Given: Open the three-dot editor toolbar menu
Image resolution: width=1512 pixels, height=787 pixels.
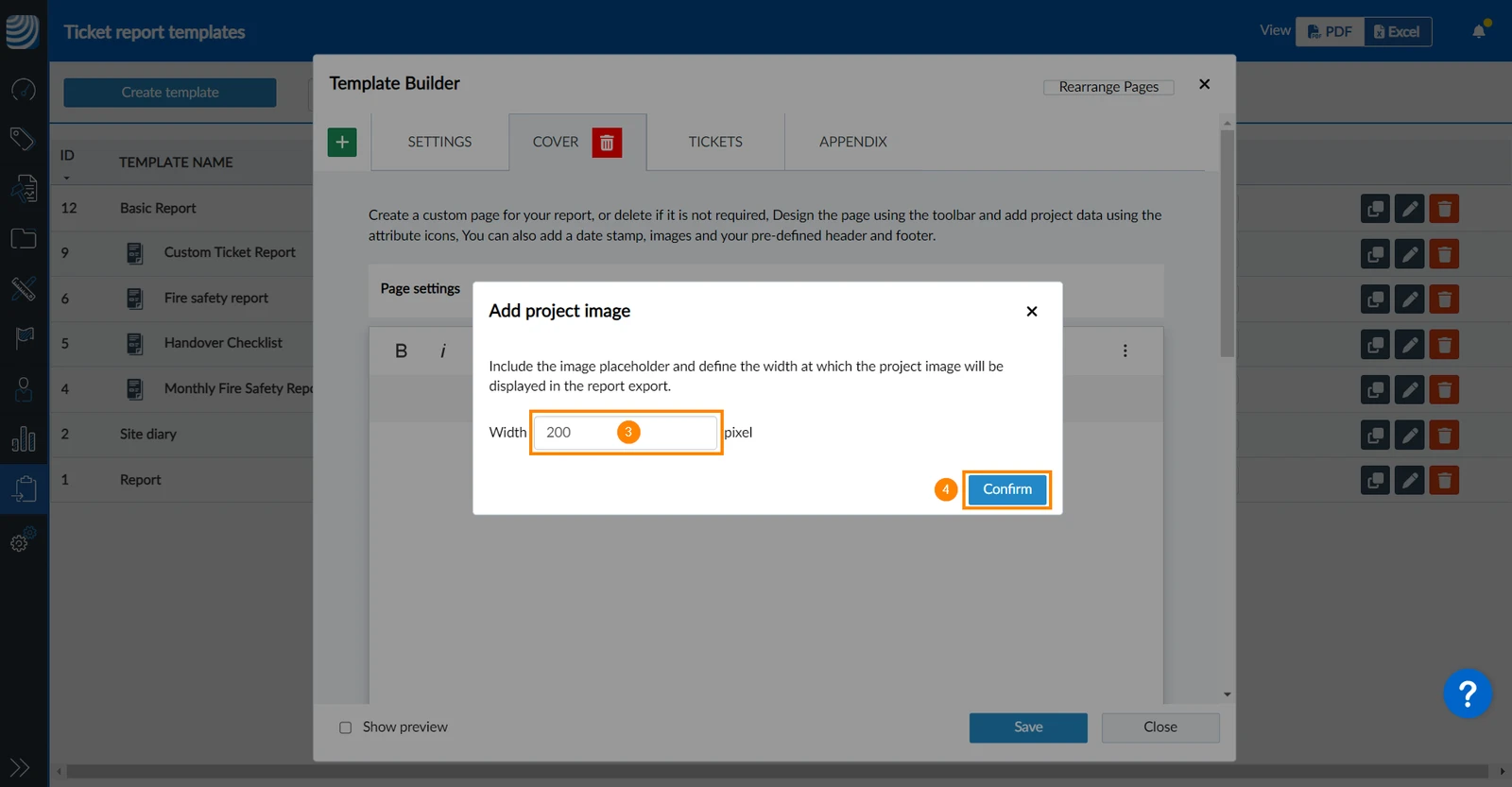Looking at the screenshot, I should (x=1125, y=351).
